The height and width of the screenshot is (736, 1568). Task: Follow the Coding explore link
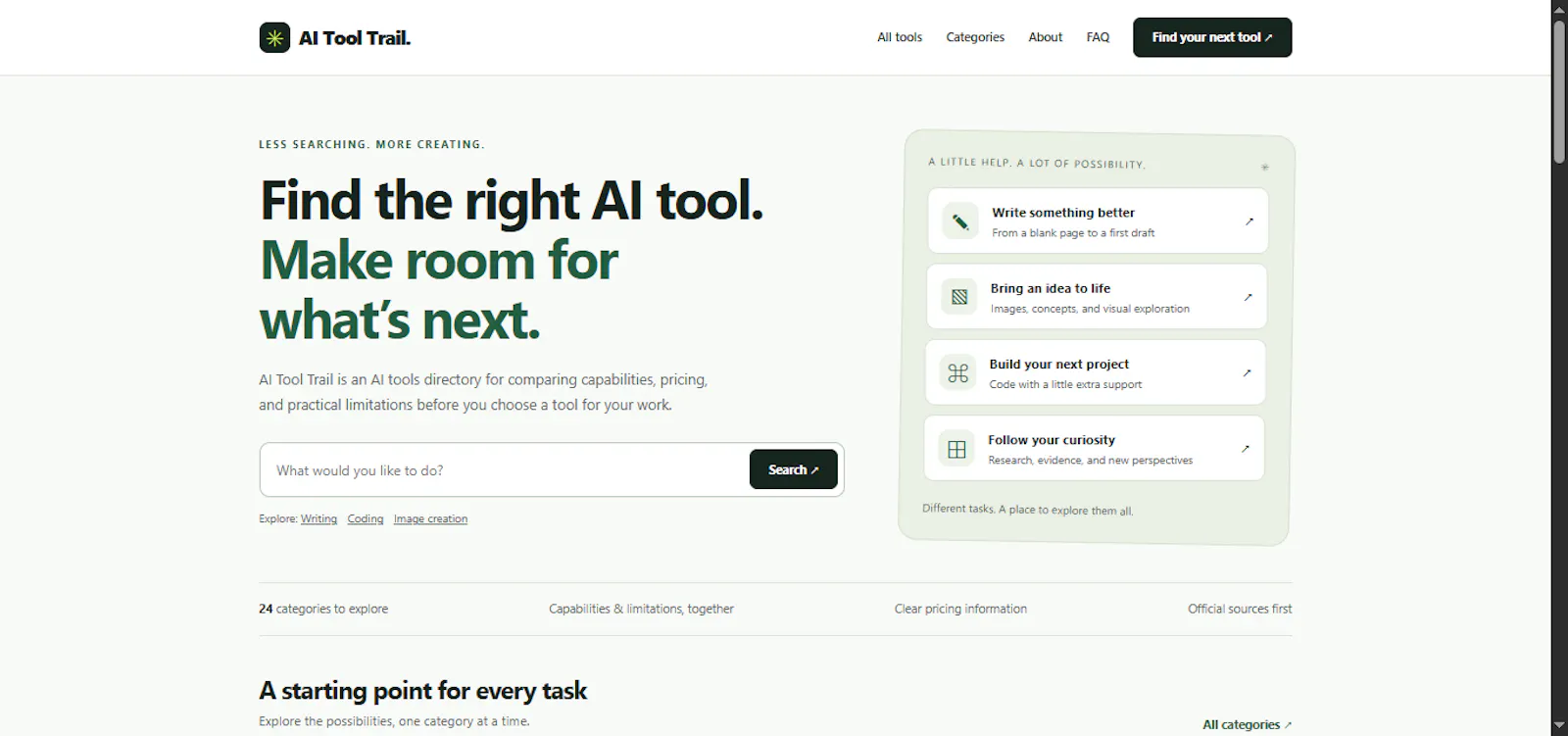366,518
